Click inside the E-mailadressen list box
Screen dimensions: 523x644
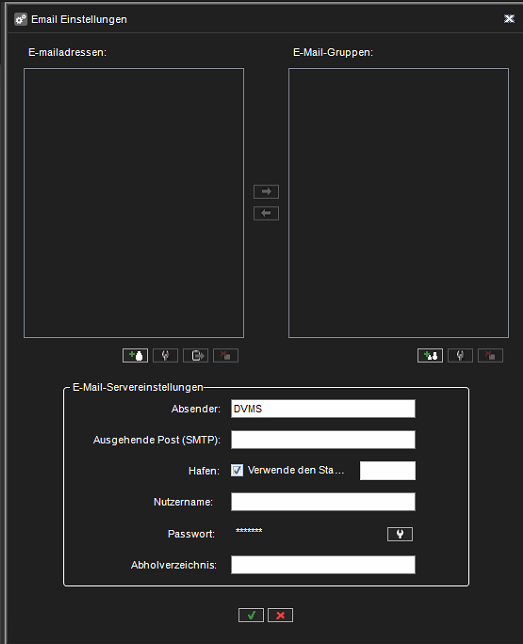pyautogui.click(x=134, y=203)
